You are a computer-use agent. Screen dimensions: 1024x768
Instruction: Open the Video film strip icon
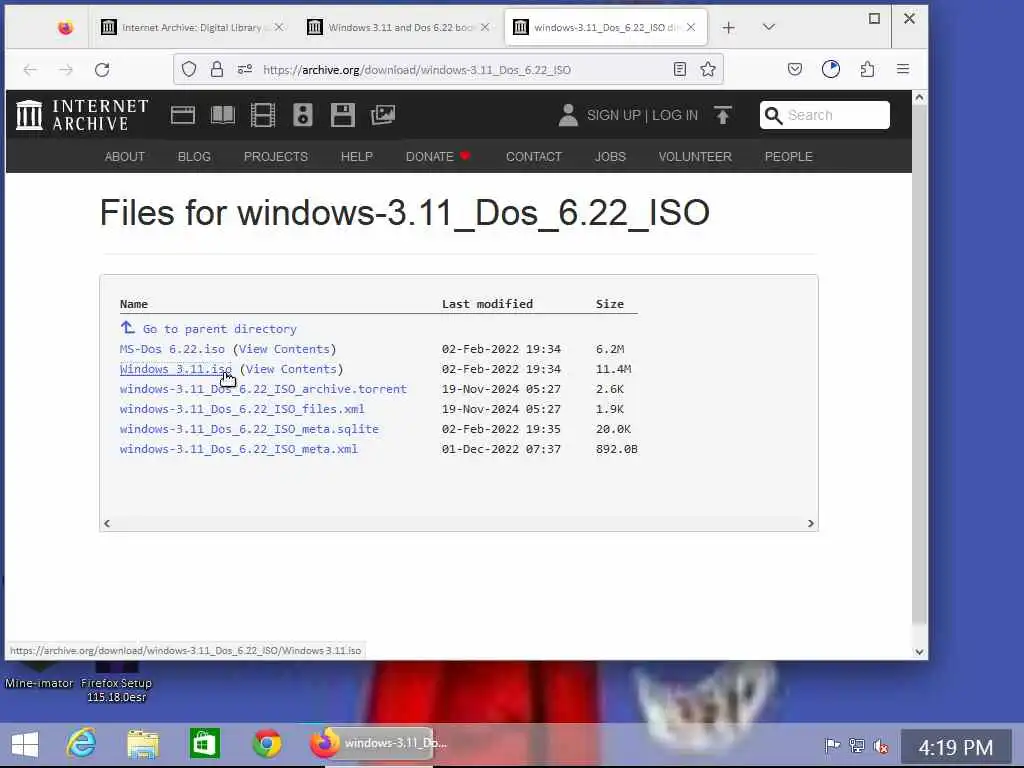[x=263, y=115]
